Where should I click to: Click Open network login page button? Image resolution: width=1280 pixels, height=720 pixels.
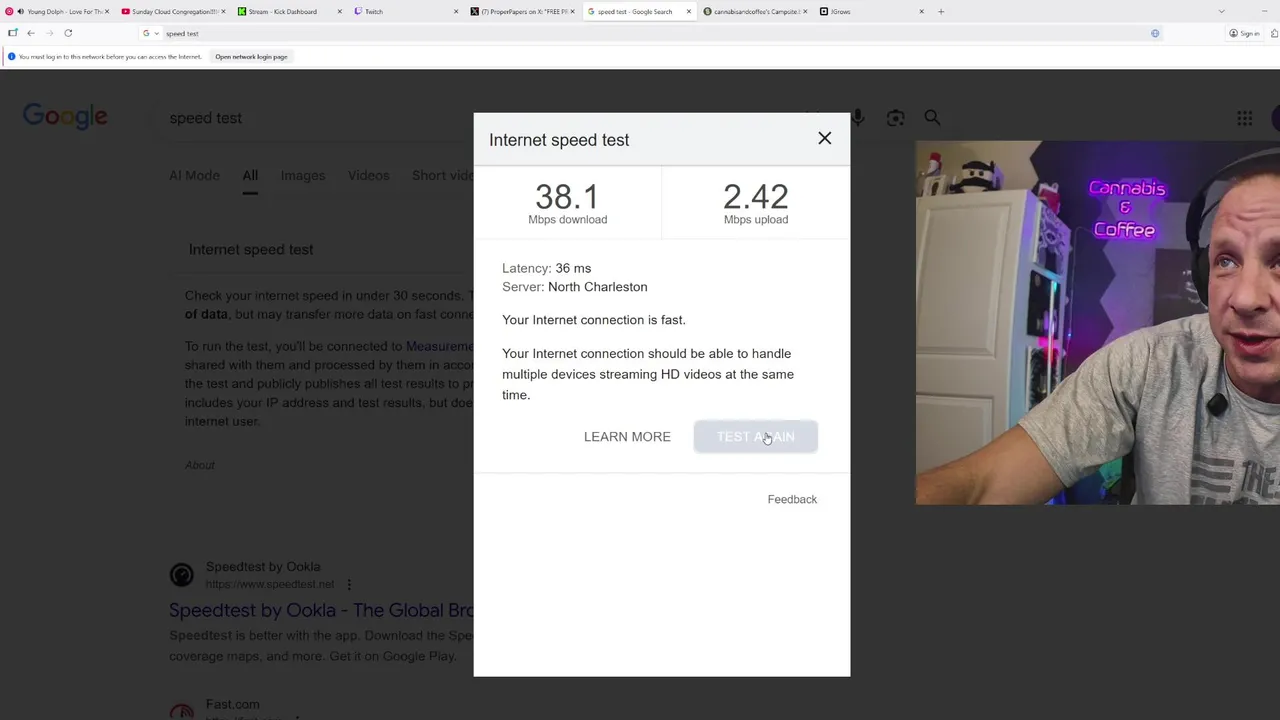pyautogui.click(x=251, y=57)
